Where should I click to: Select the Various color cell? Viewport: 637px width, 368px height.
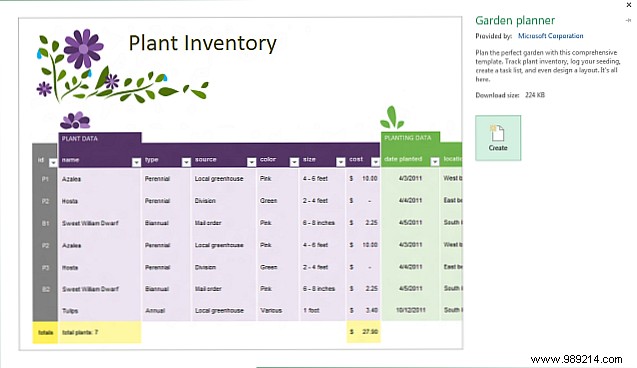(x=277, y=311)
